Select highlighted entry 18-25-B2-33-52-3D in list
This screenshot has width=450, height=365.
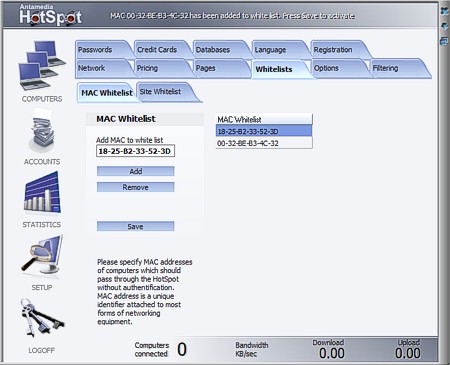coord(264,131)
